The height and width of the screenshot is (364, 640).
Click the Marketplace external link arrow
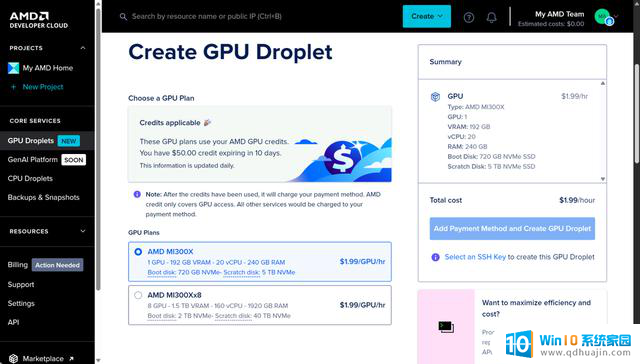71,359
